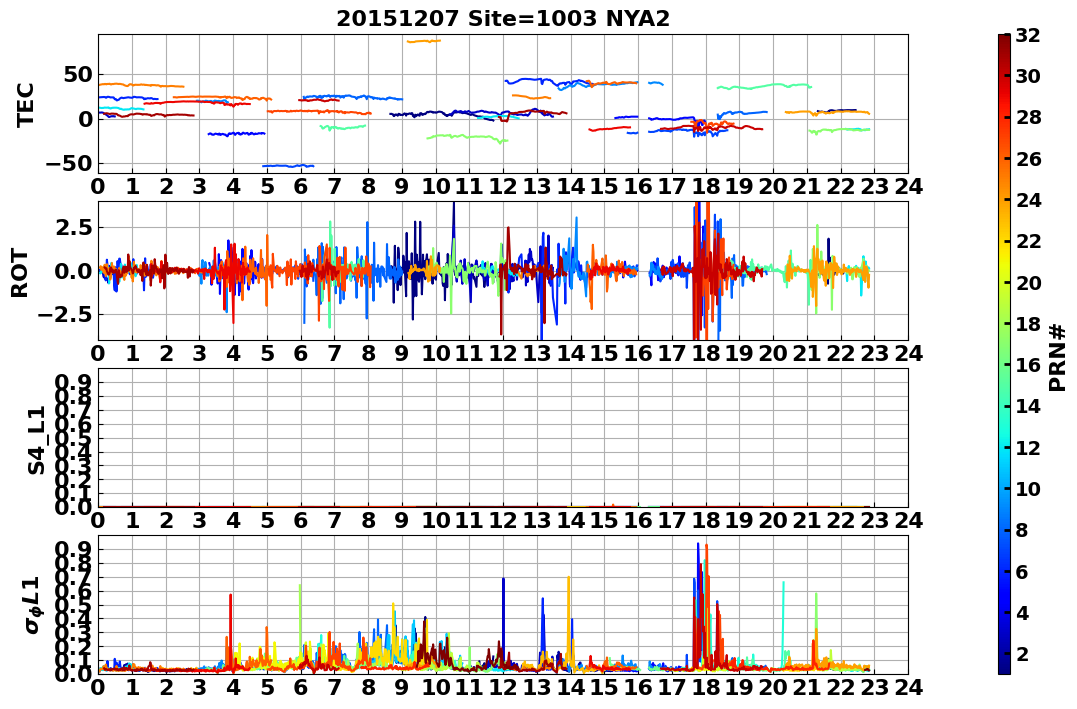
Task: Click the colorbar tick label 2
Action: pyautogui.click(x=1022, y=653)
